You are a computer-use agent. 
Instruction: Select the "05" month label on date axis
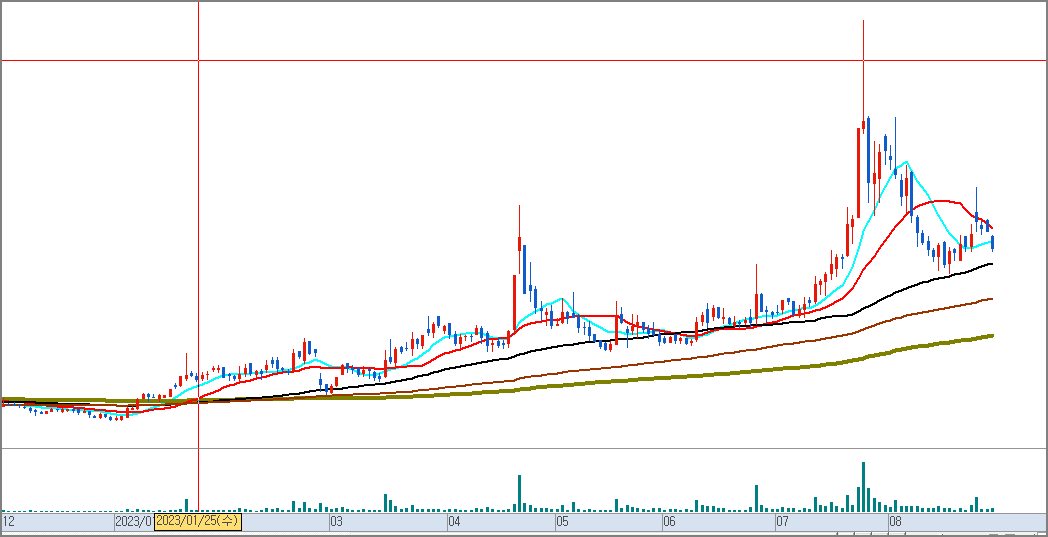click(x=562, y=521)
